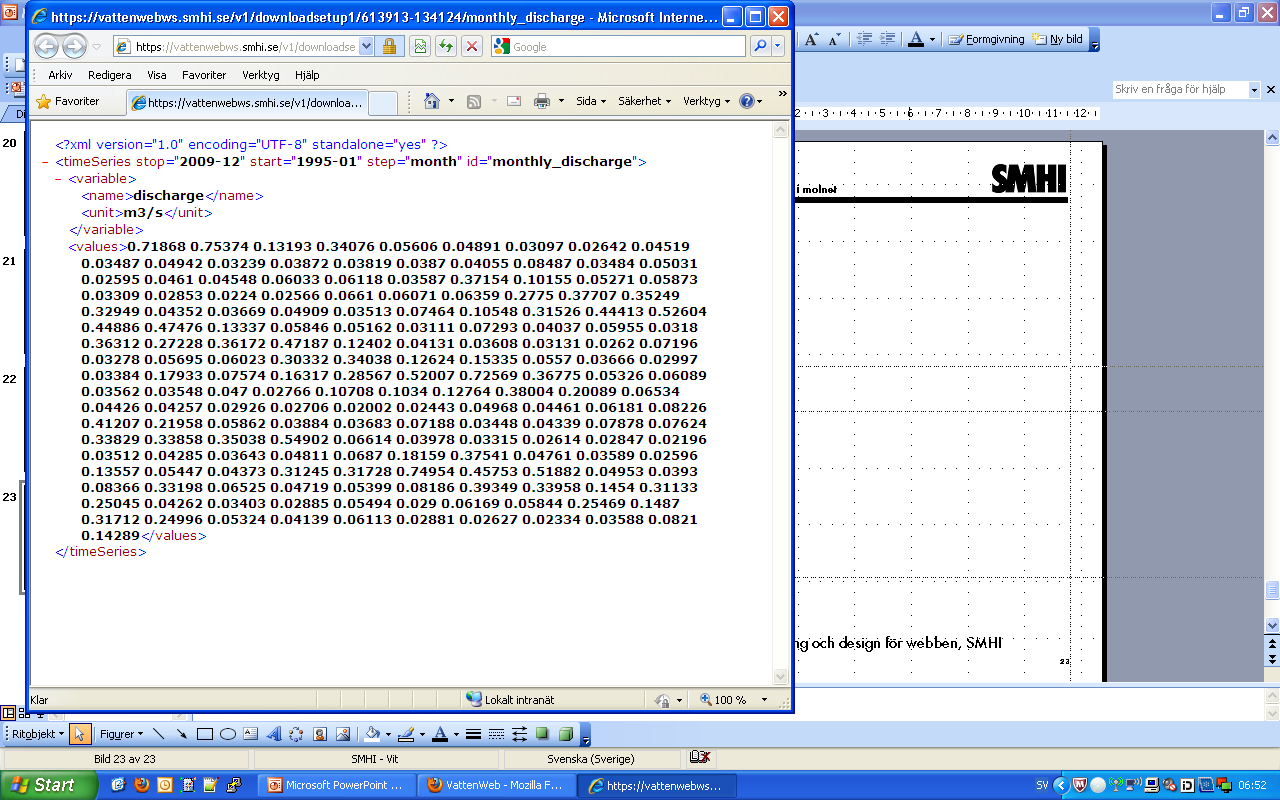
Task: Insert Clip Art from drawing toolbar
Action: coord(320,734)
